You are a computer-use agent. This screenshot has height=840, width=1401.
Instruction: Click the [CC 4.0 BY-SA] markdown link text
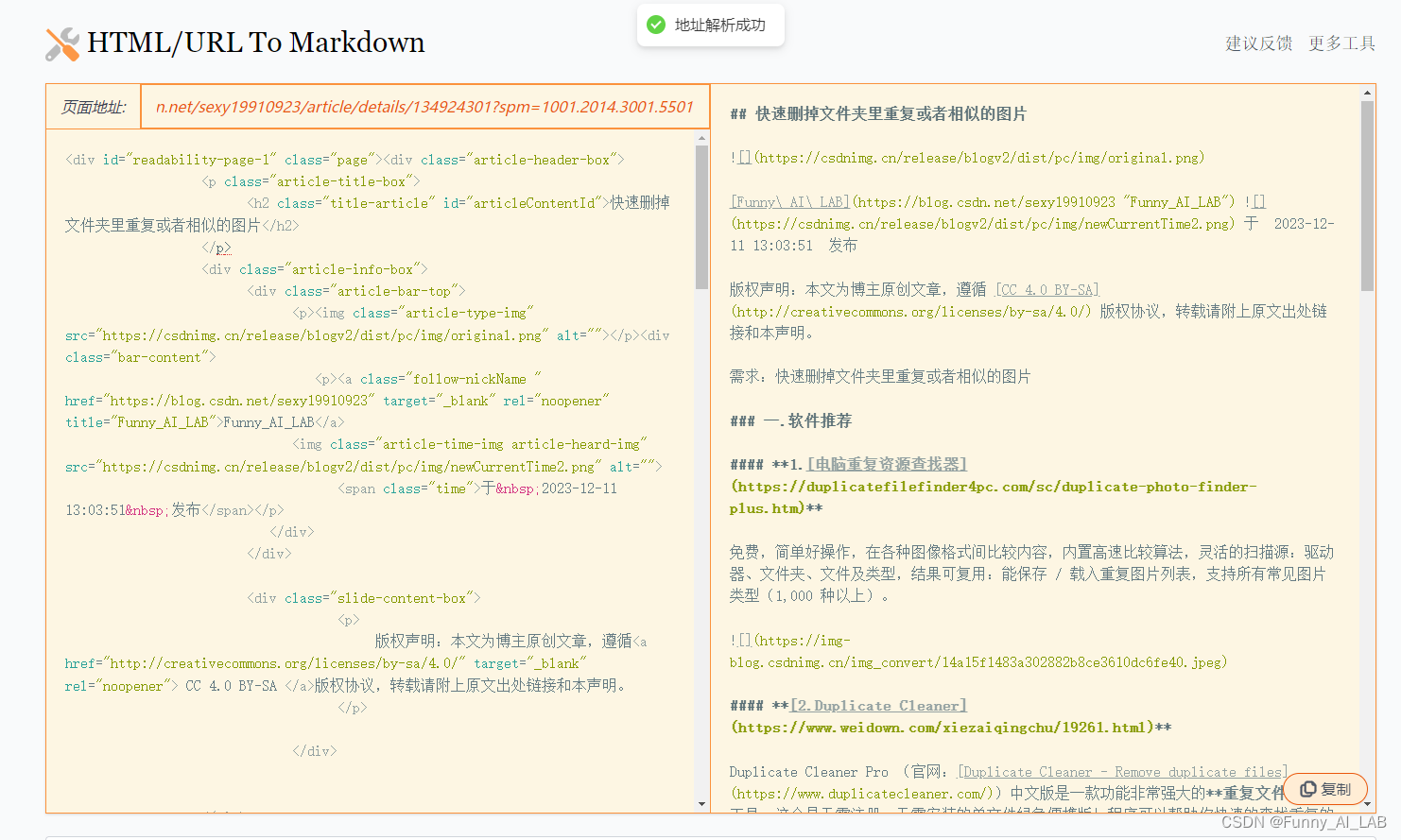click(1047, 289)
